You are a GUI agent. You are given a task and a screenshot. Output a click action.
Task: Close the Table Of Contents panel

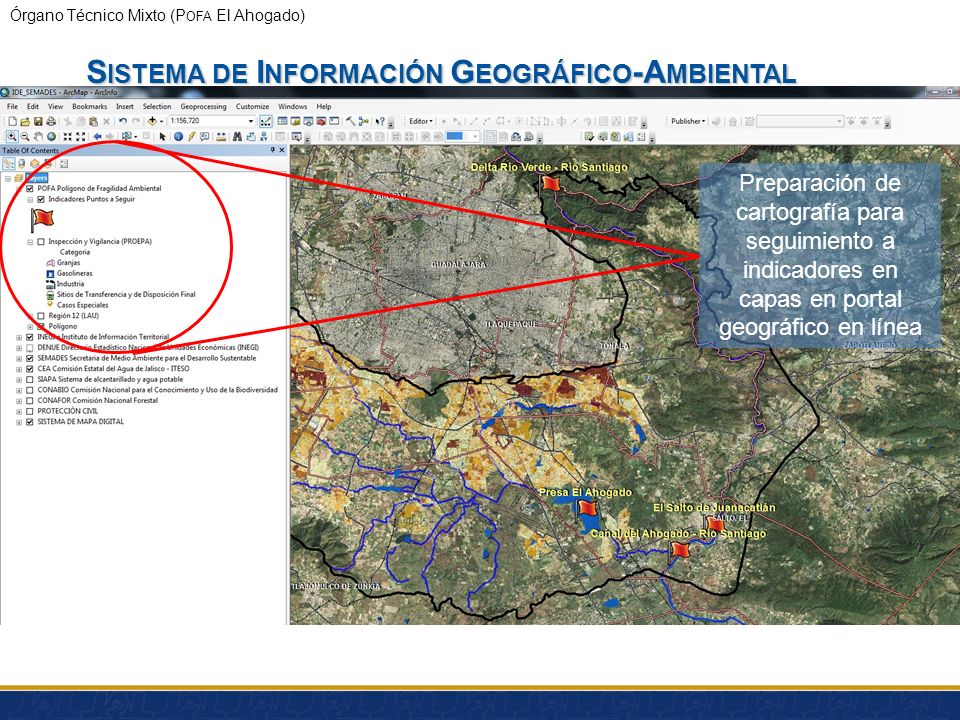point(282,150)
